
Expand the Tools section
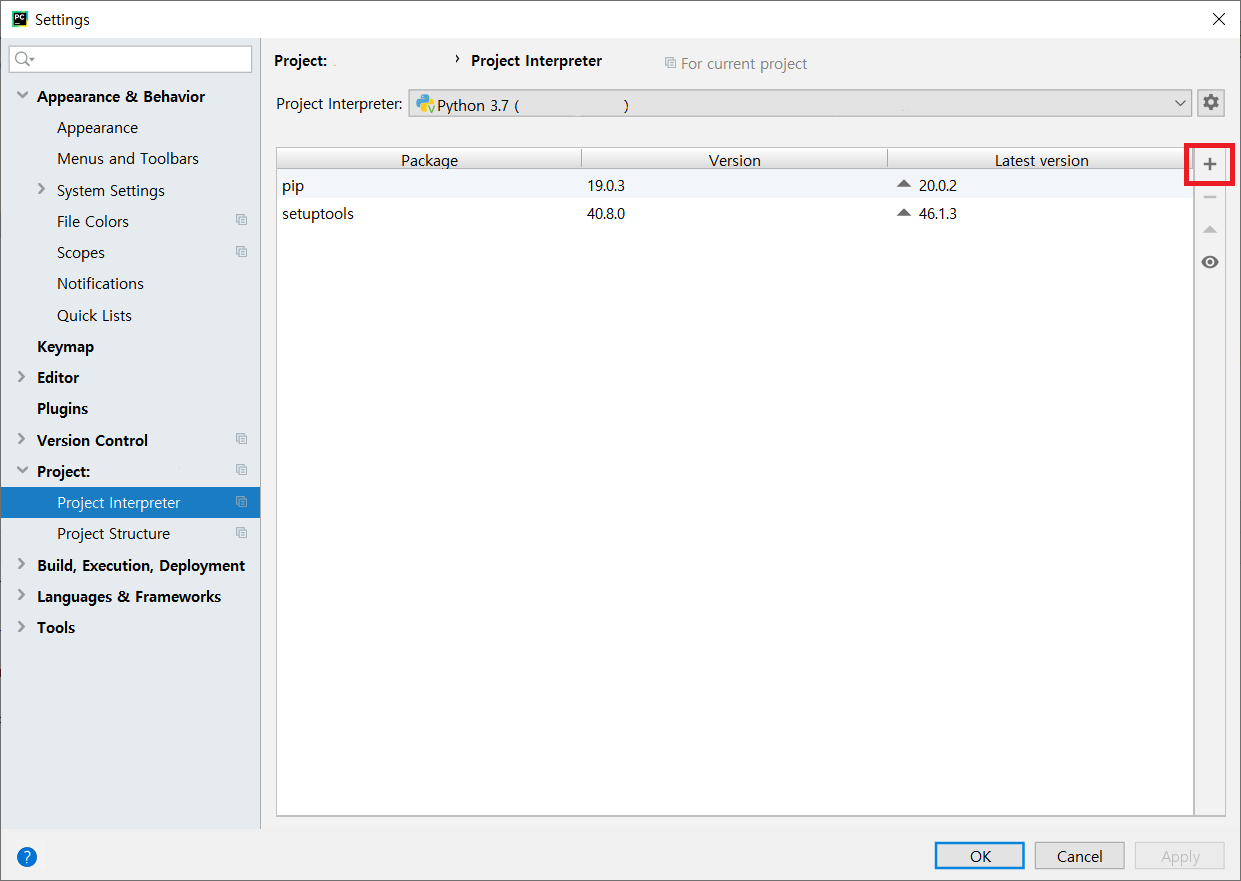pyautogui.click(x=22, y=627)
